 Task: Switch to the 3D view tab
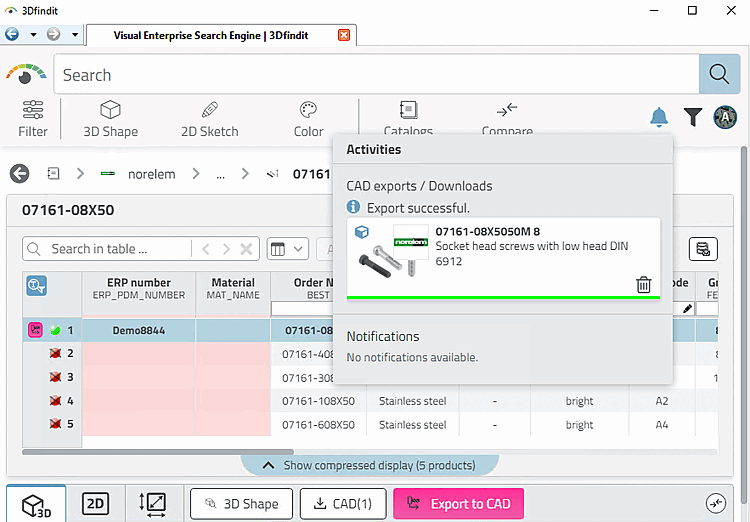pyautogui.click(x=36, y=504)
